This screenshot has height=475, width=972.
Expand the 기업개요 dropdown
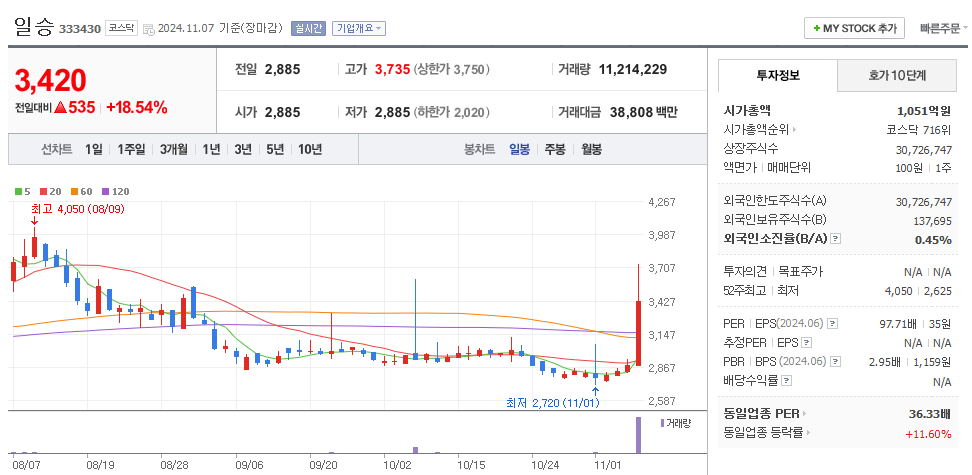pos(359,29)
